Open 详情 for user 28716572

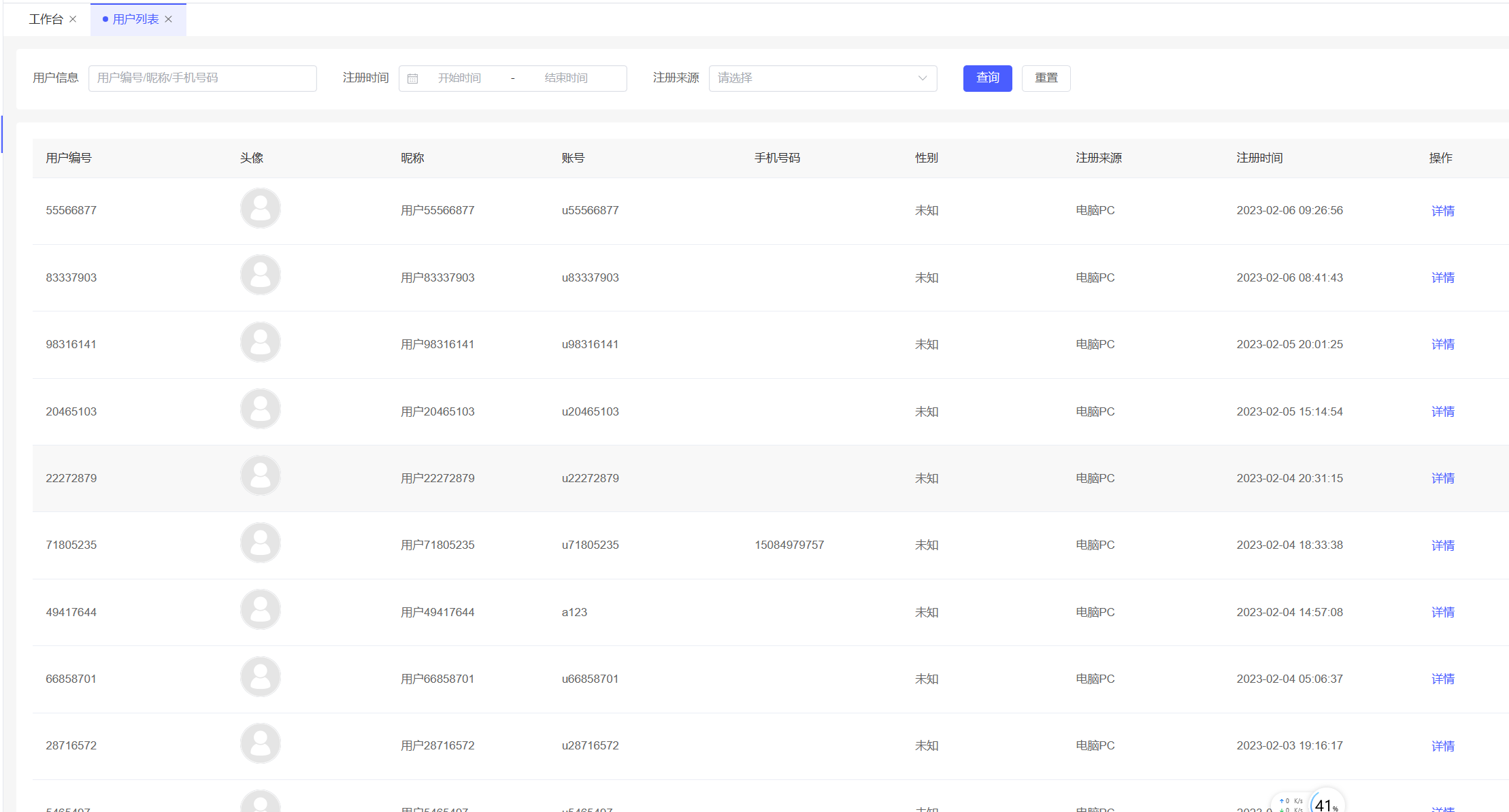1442,746
